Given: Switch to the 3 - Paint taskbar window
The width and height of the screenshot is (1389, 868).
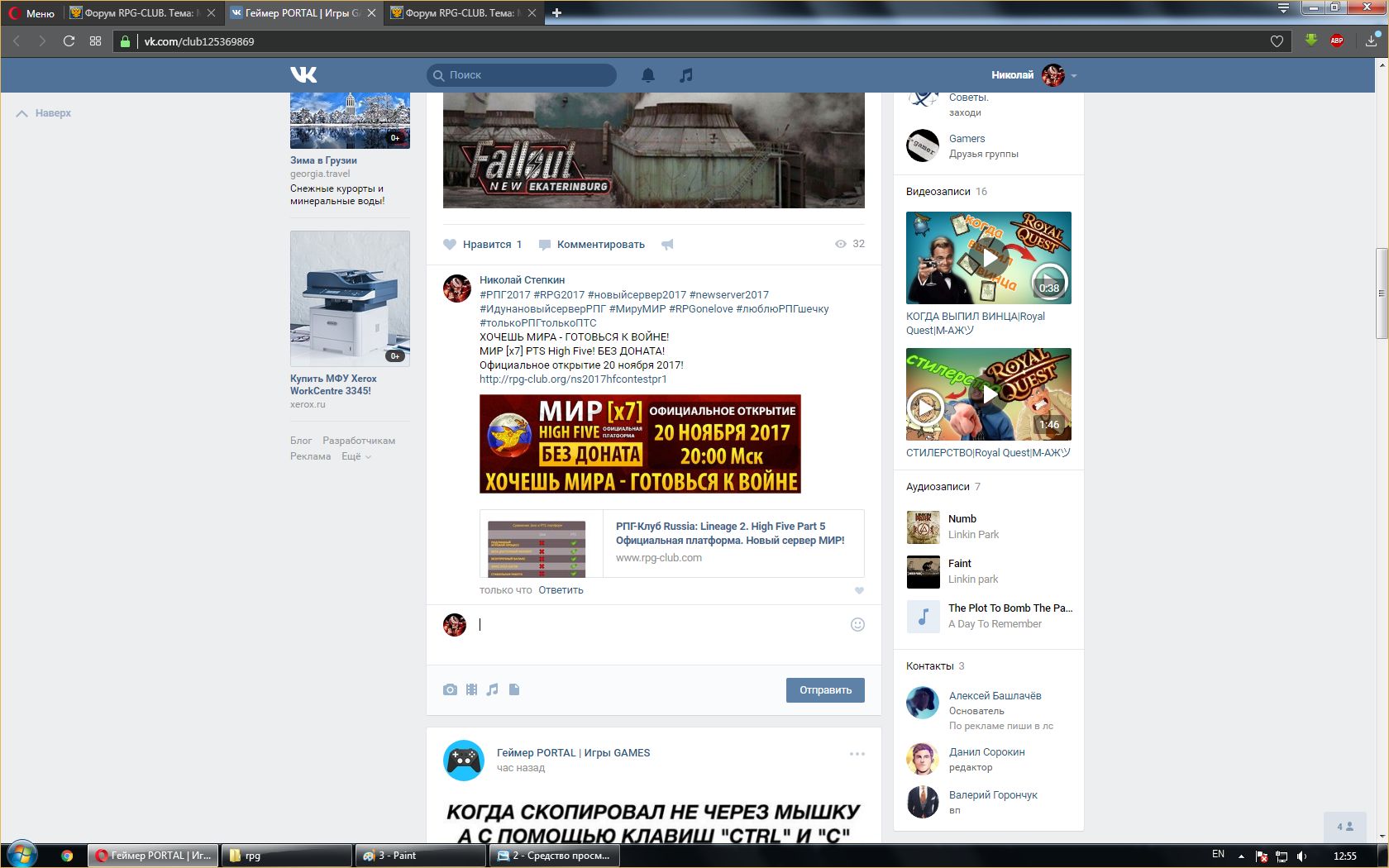Looking at the screenshot, I should click(x=422, y=856).
